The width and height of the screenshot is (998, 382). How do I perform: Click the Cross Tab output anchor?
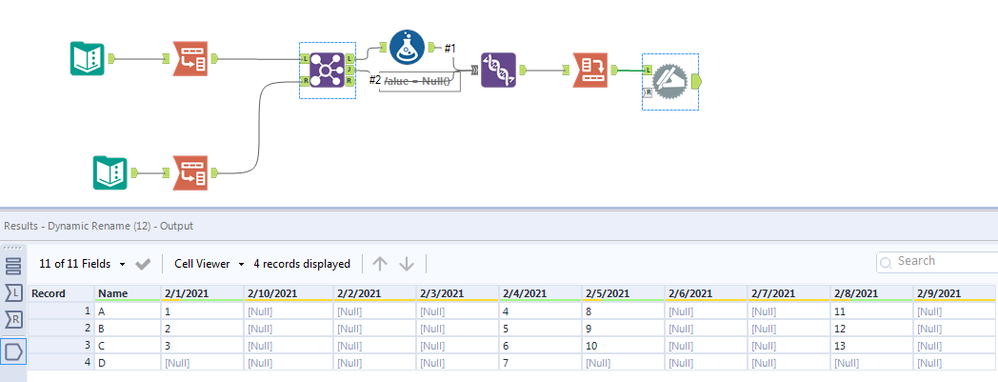coord(614,70)
